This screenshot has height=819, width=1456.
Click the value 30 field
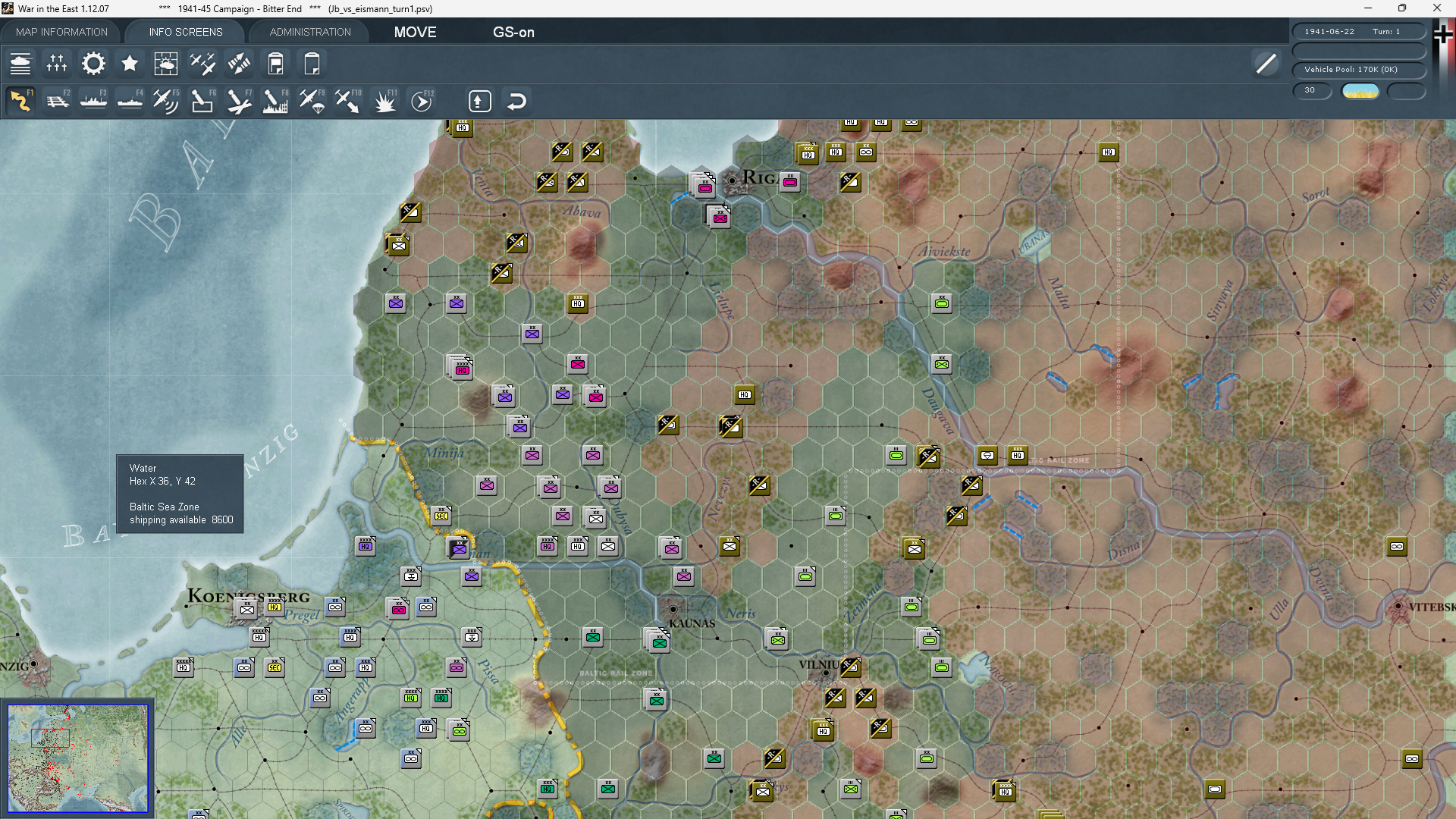pos(1312,90)
